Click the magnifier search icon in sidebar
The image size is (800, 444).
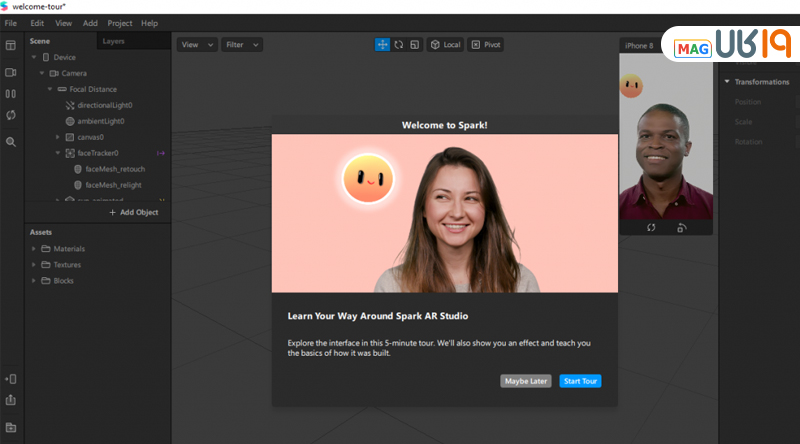tap(11, 142)
